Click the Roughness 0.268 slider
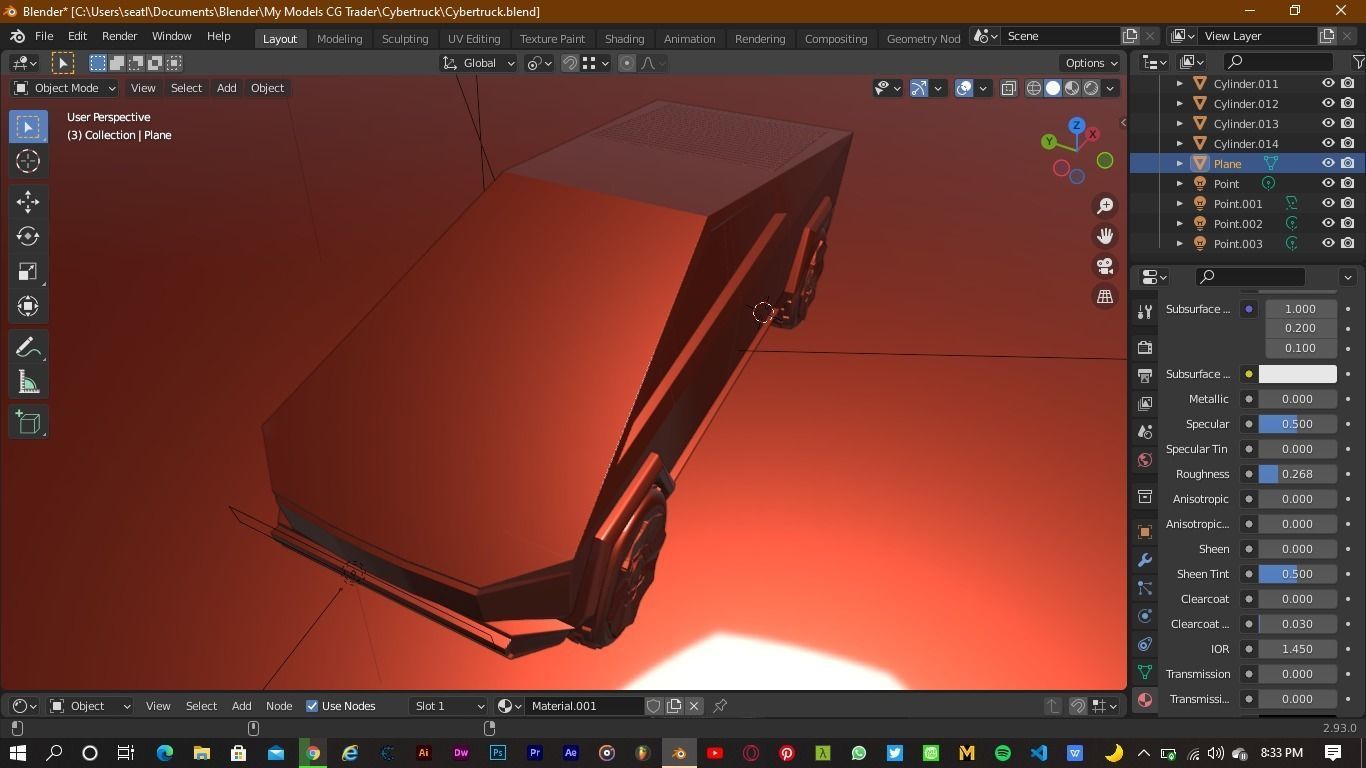Image resolution: width=1366 pixels, height=768 pixels. click(x=1297, y=474)
